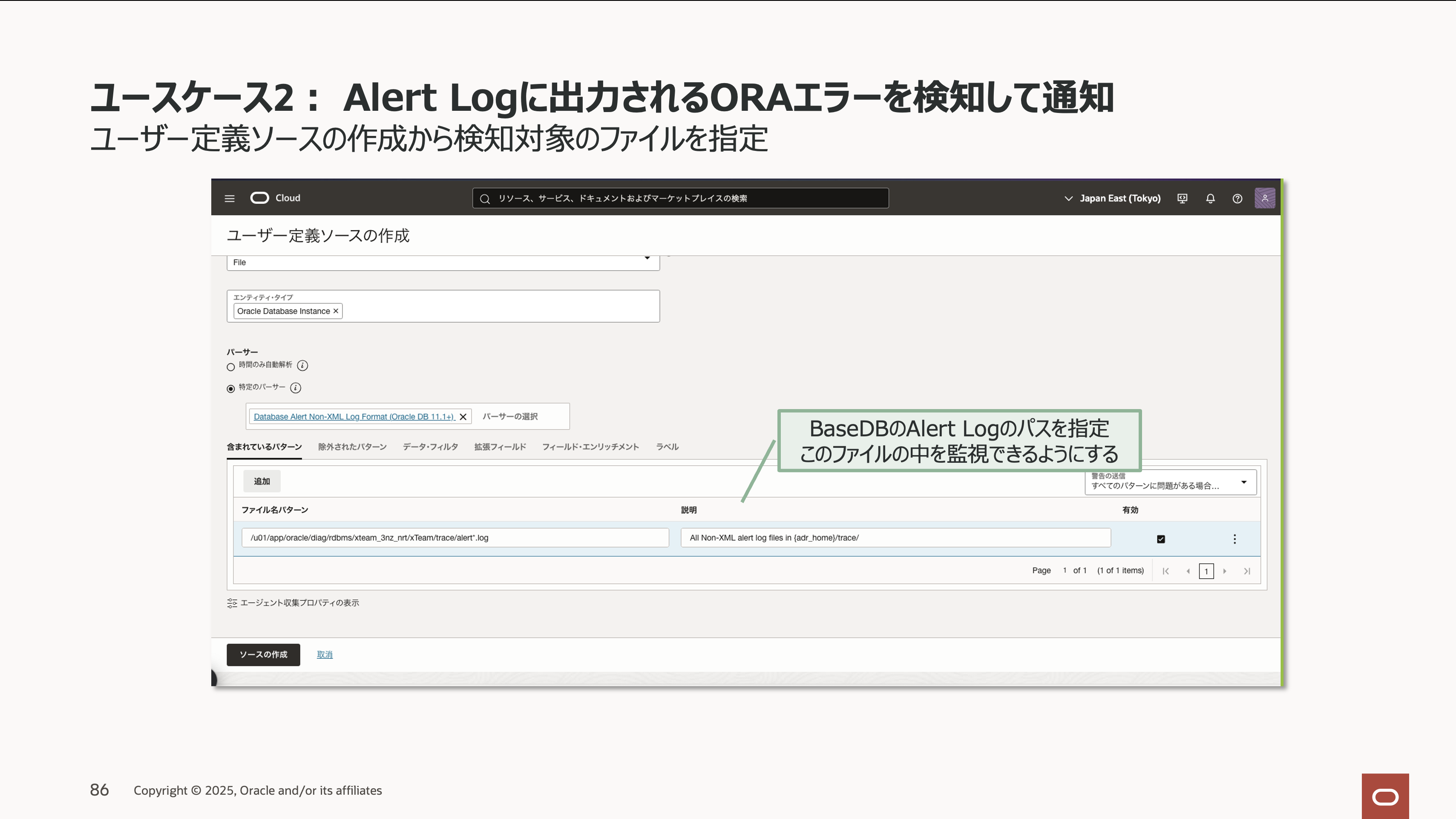Click the file name pattern input field
The height and width of the screenshot is (819, 1456).
point(455,537)
